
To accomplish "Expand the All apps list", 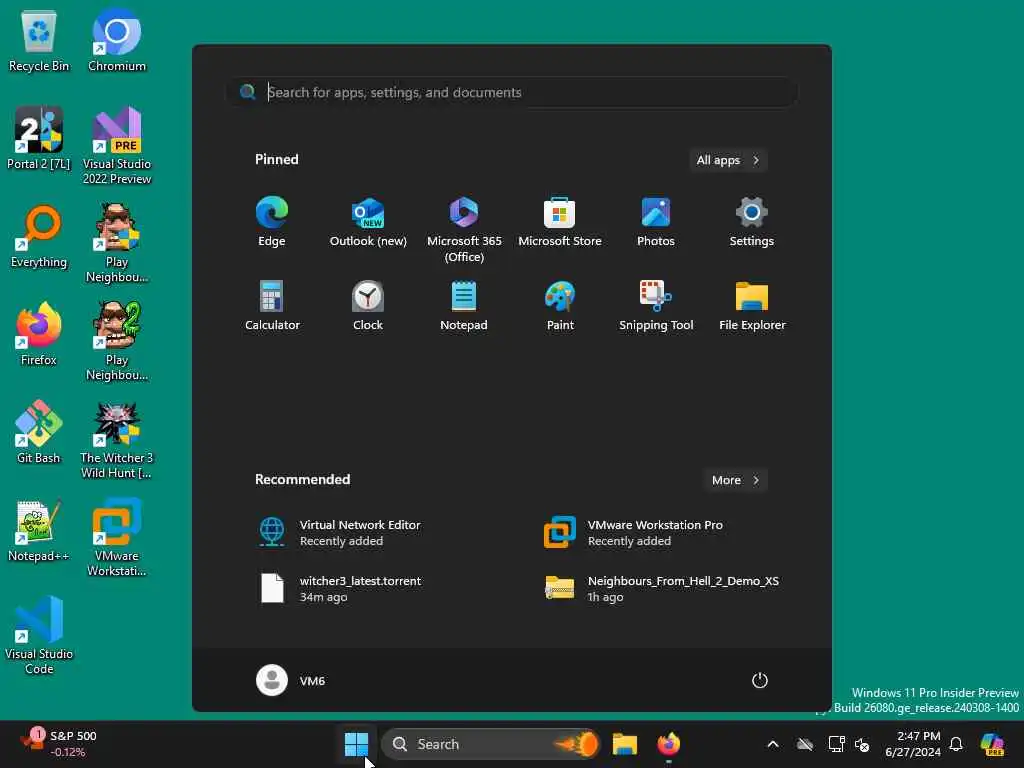I will tap(728, 160).
